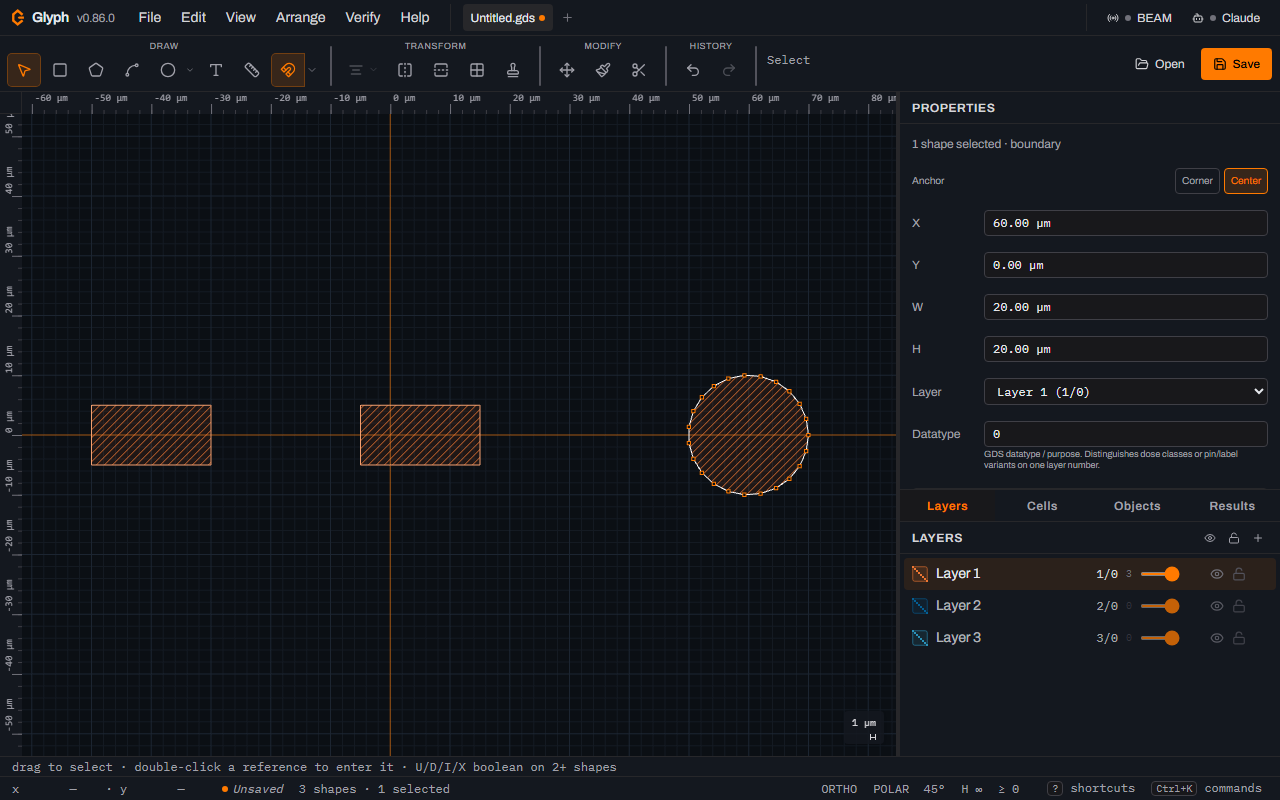Click the Array grid transform icon

477,70
